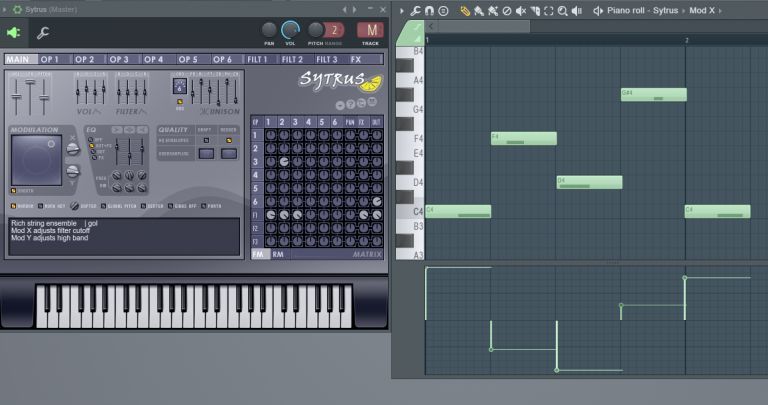Click the modulation Y knob
Screen dimensions: 768x405
[x=72, y=171]
